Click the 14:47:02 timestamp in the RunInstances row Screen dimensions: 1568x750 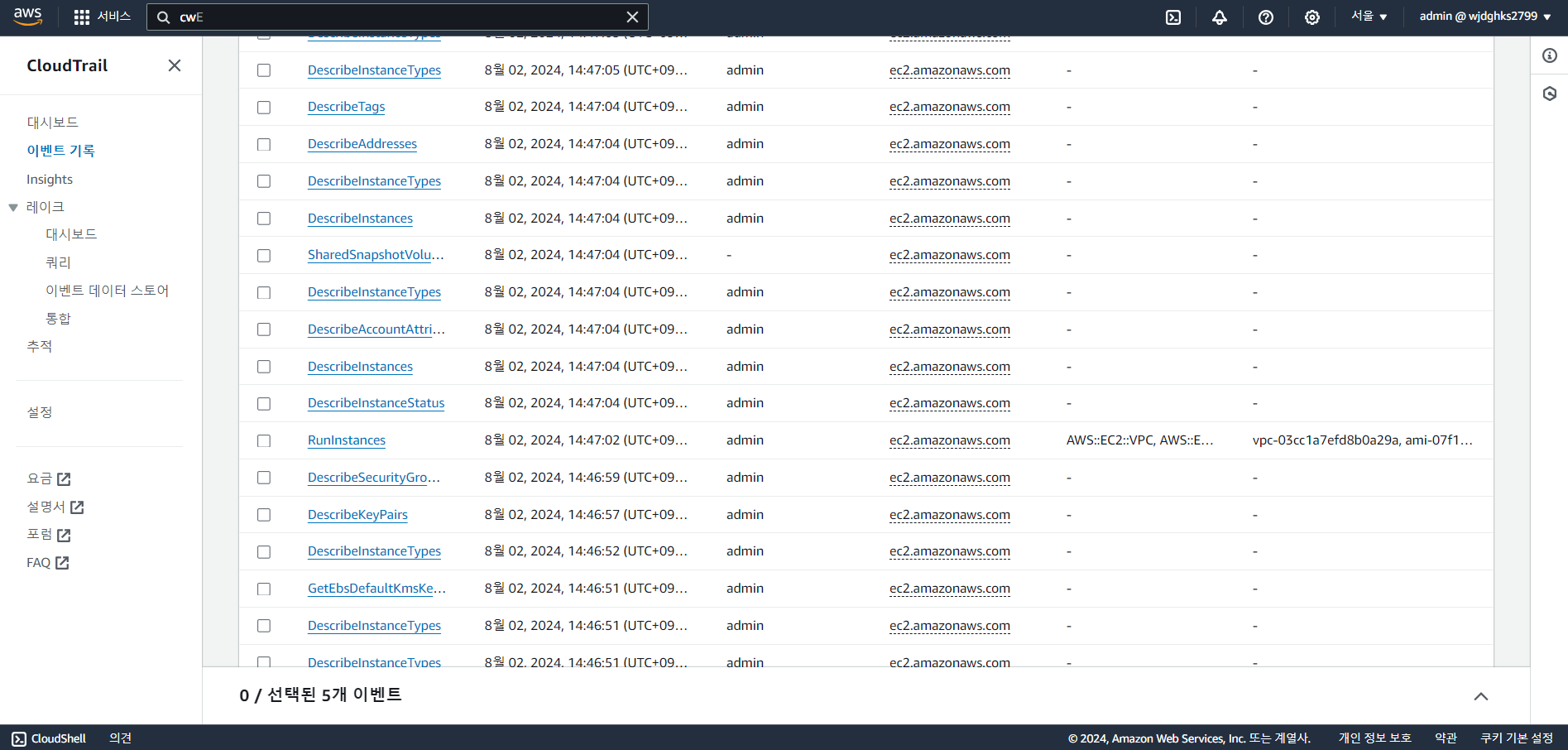pyautogui.click(x=586, y=440)
